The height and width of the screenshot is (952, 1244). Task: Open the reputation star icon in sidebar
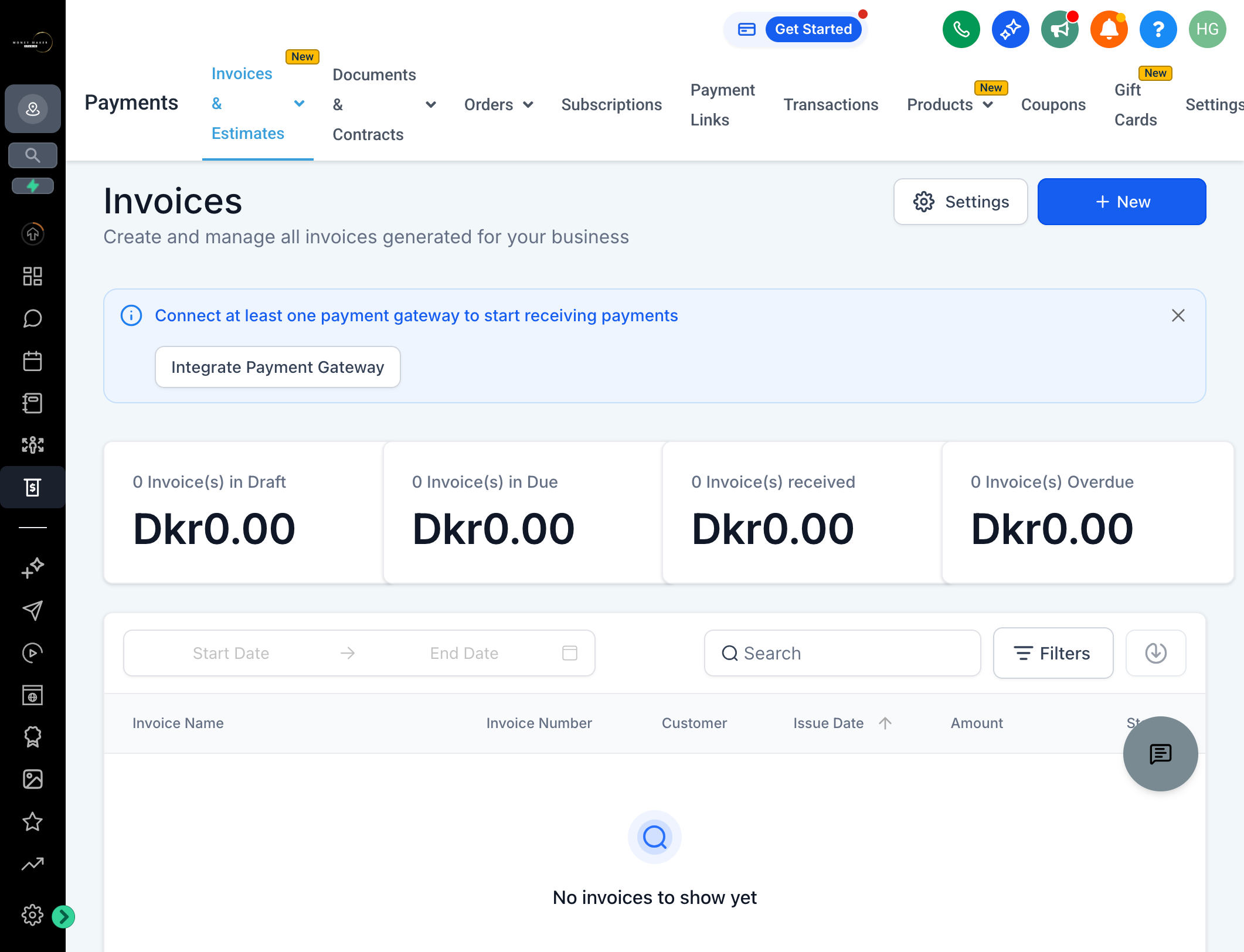(x=33, y=821)
